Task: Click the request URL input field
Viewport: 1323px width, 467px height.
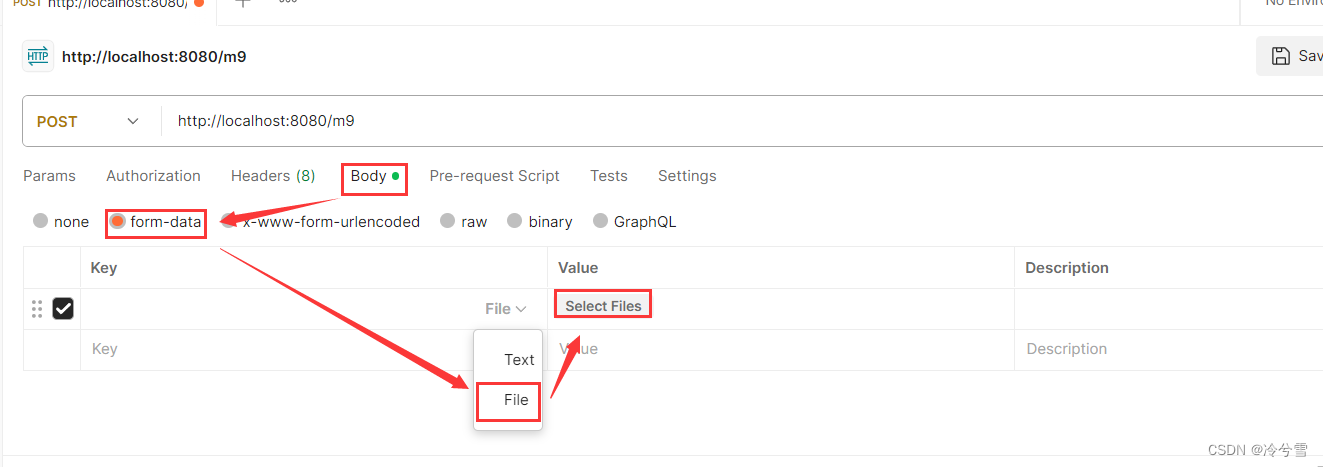Action: click(x=700, y=121)
